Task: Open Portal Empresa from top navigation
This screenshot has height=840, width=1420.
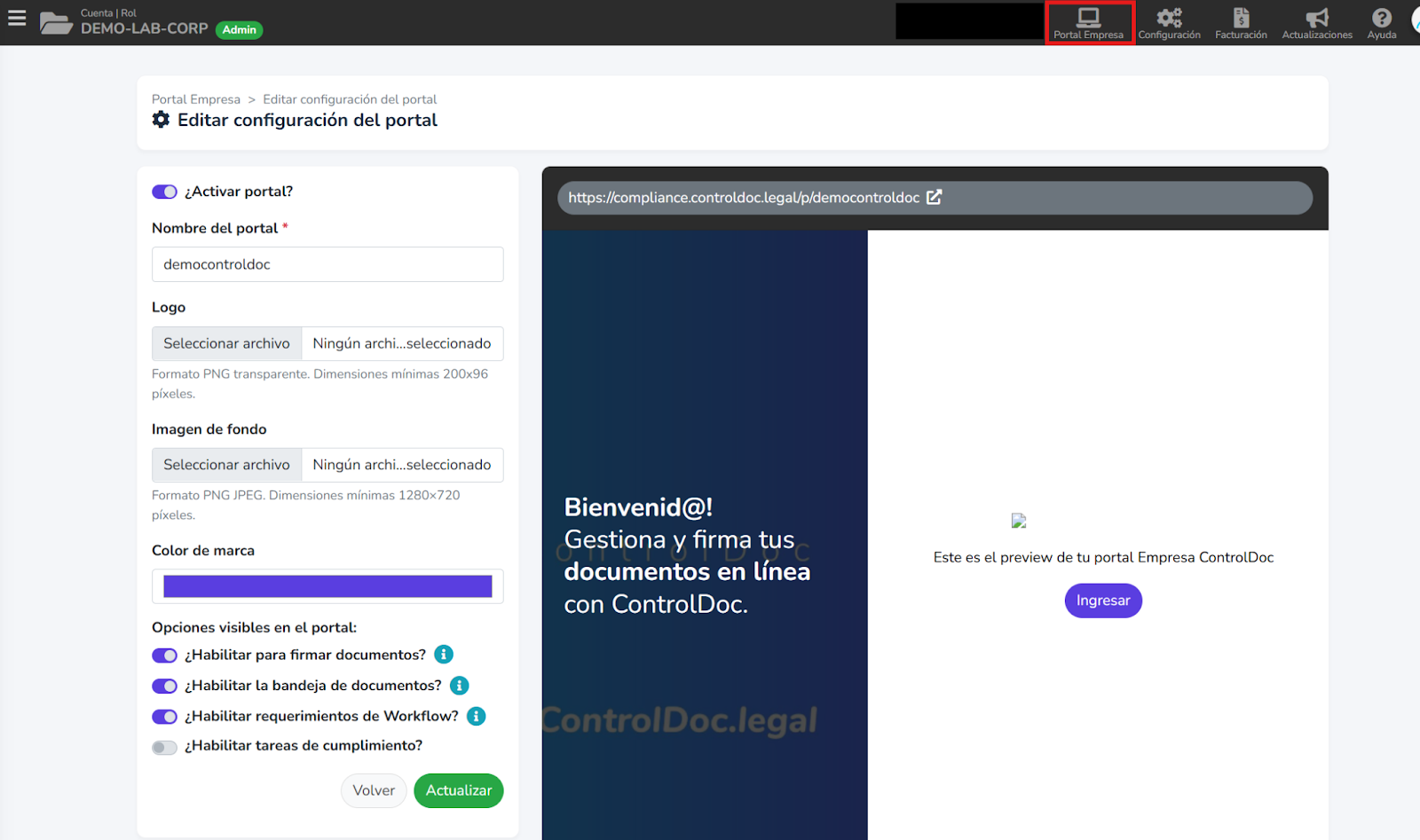Action: [x=1089, y=23]
